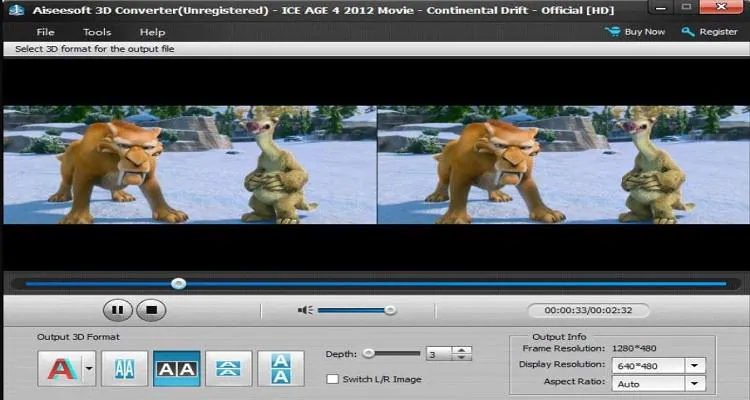The width and height of the screenshot is (750, 400).
Task: Click the Depth value input field
Action: [439, 354]
